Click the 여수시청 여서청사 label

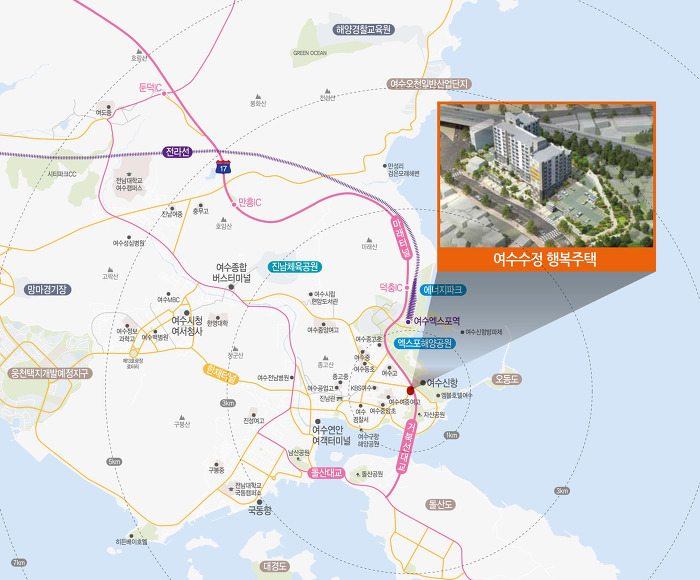tap(187, 326)
